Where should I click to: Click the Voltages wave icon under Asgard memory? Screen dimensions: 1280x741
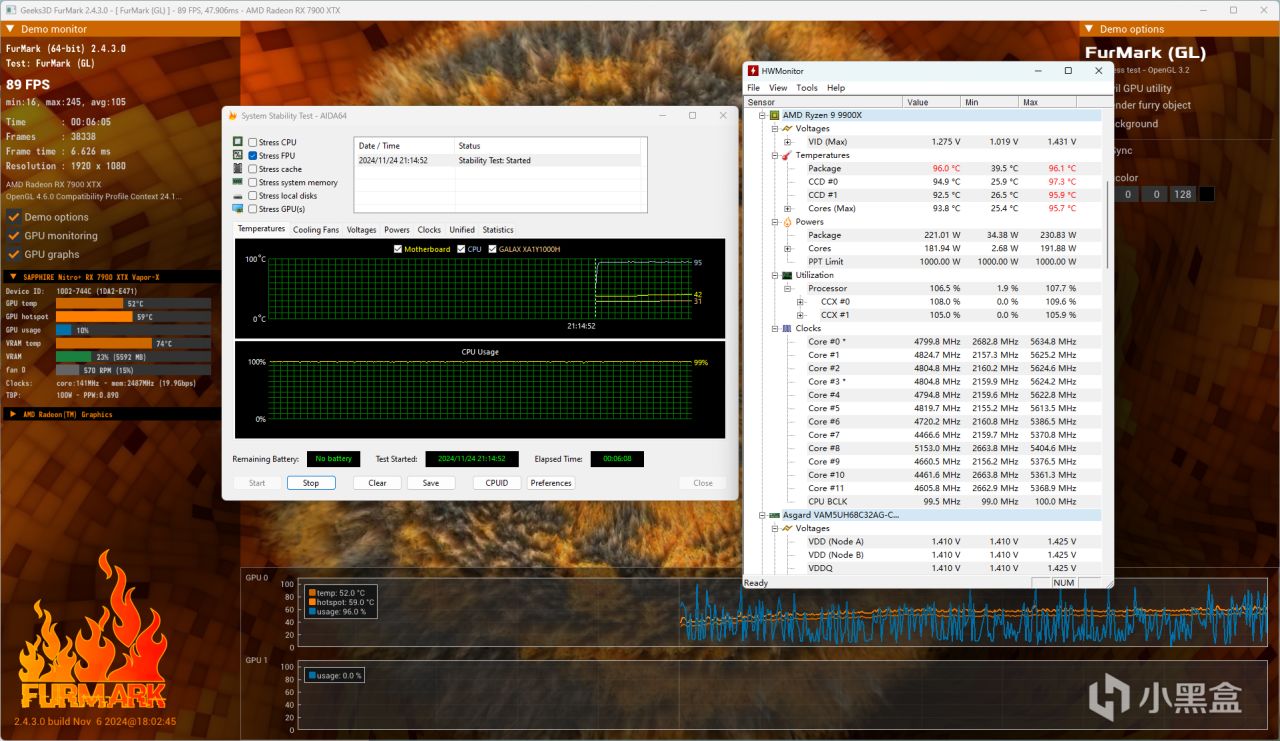pos(787,528)
